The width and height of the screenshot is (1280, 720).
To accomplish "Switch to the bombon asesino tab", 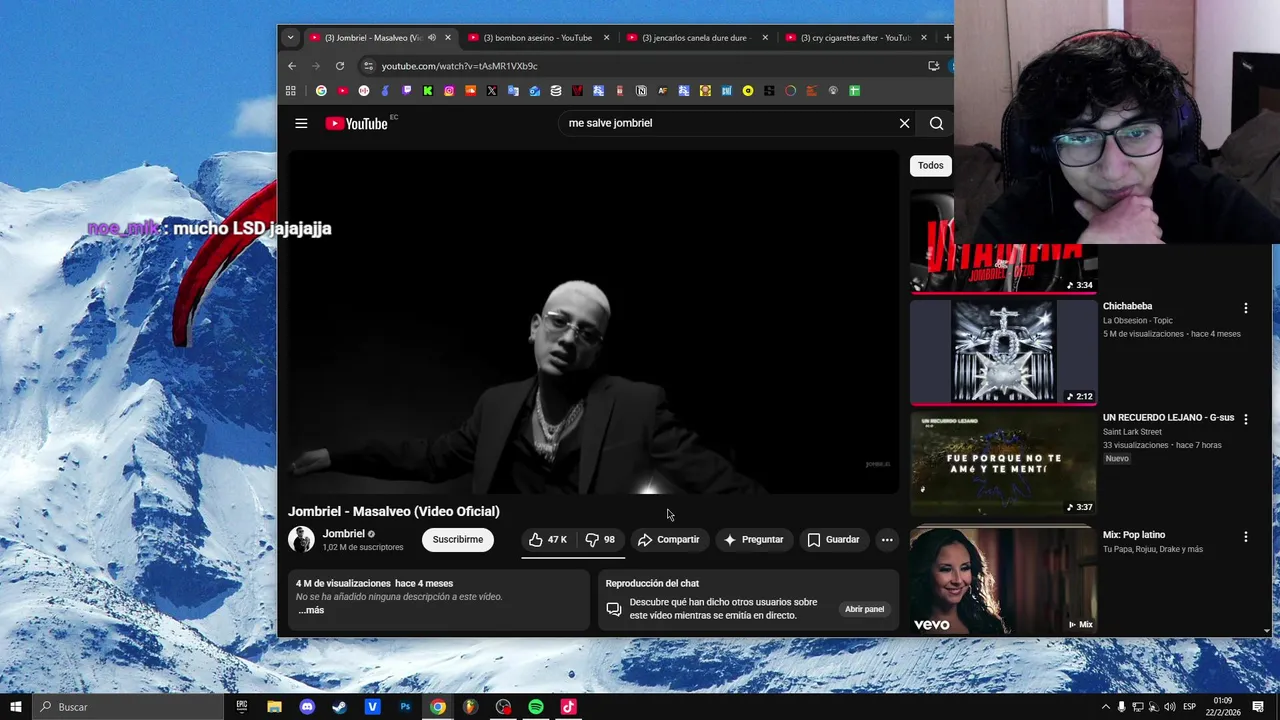I will coord(537,38).
